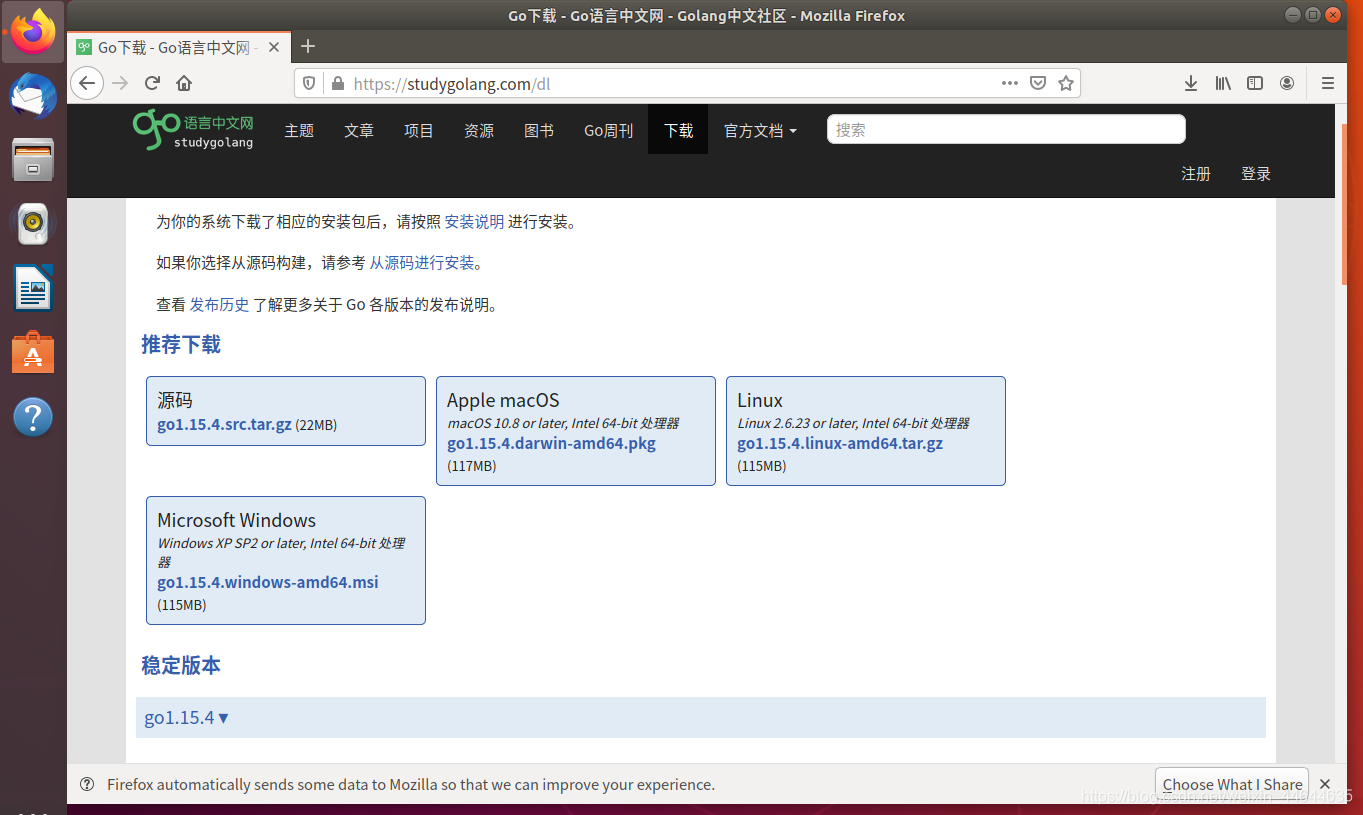Select the 下载 nav tab
This screenshot has height=815, width=1363.
coord(678,130)
